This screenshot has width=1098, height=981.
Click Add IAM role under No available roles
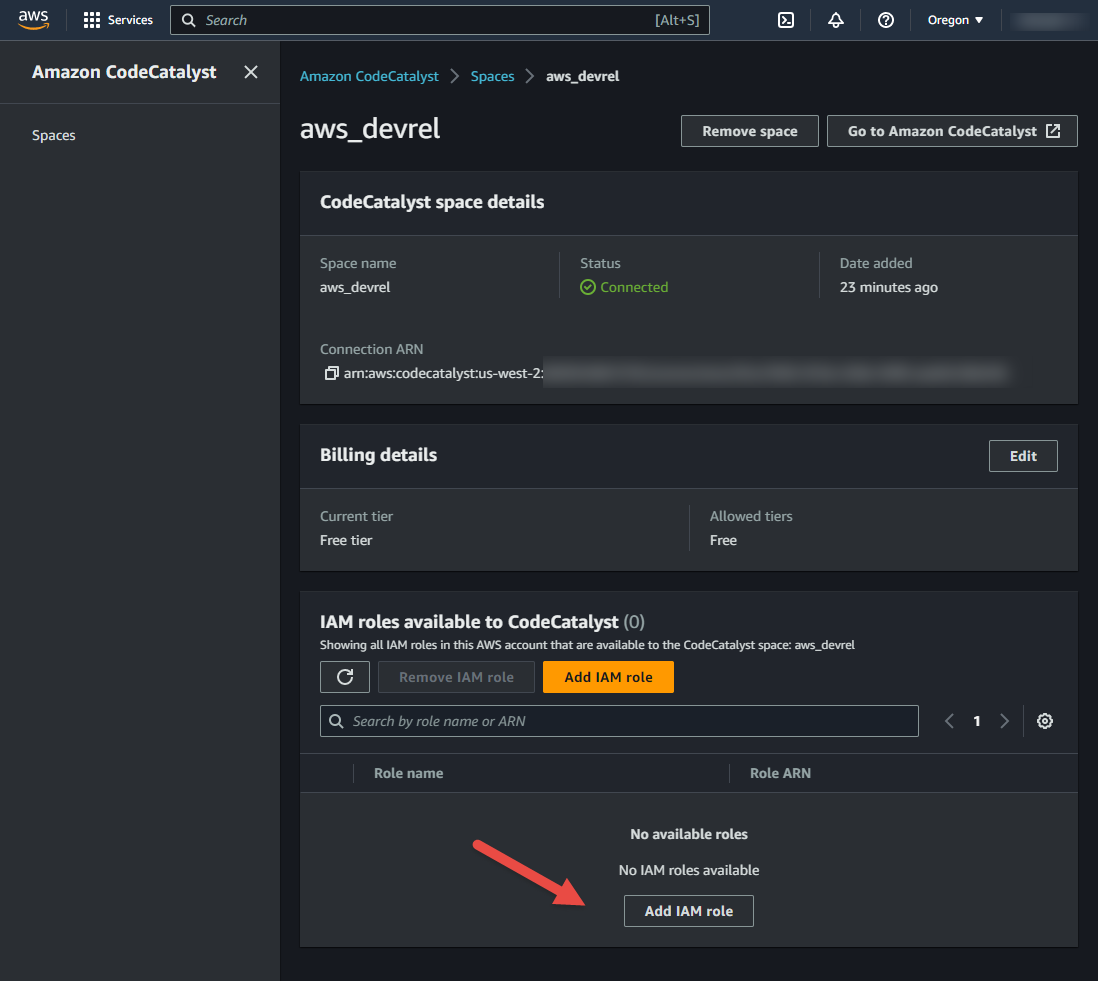pos(688,911)
